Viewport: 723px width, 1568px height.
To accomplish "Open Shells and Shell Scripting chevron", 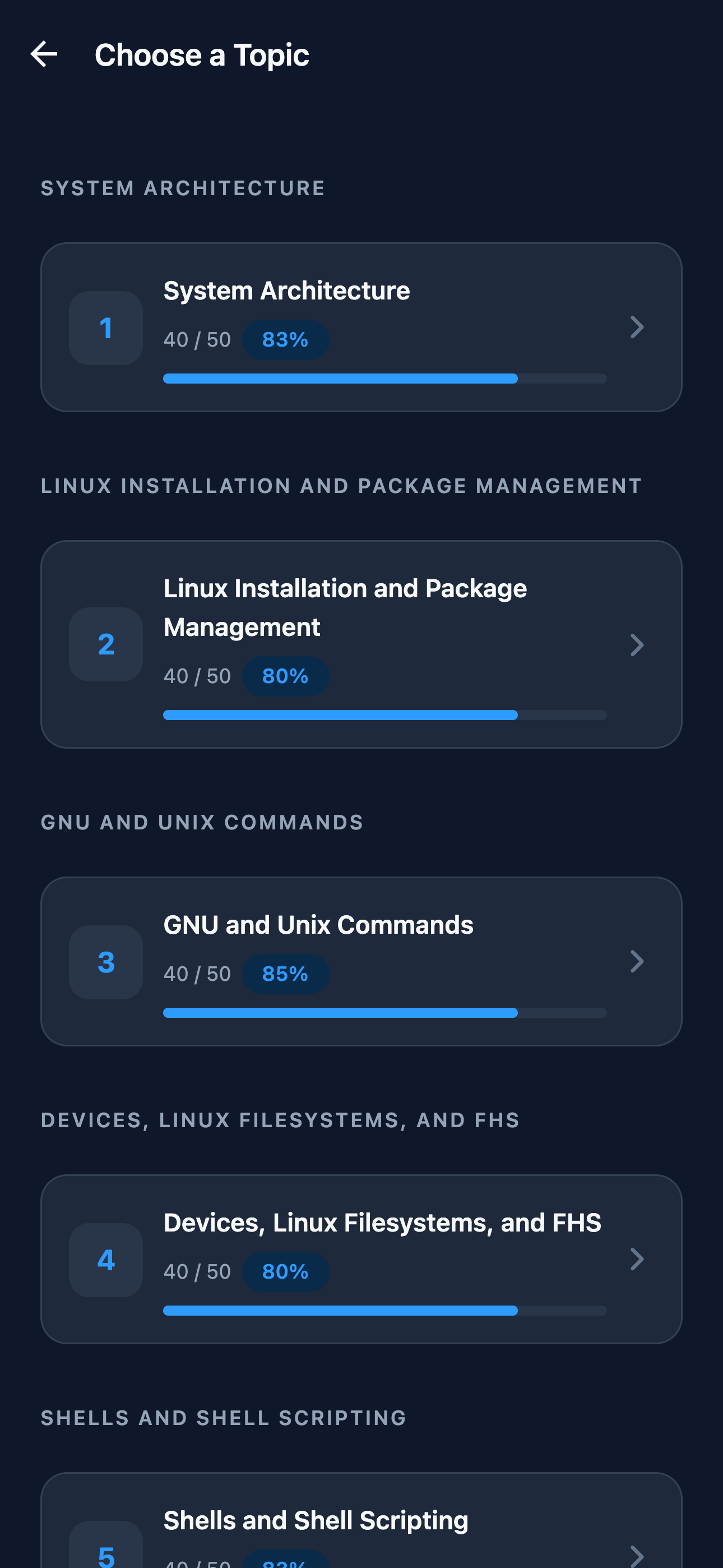I will [x=637, y=1556].
